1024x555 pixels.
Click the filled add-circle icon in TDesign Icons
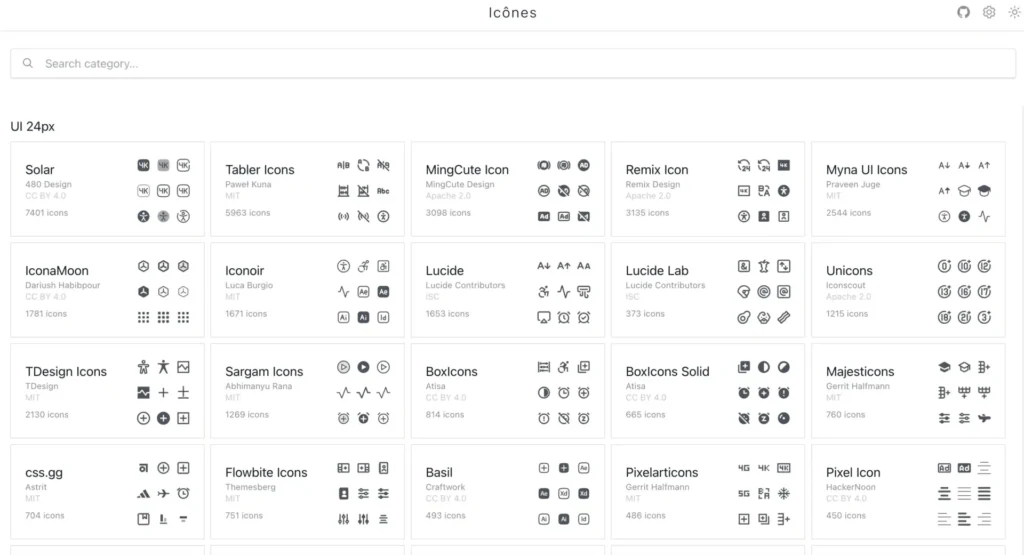tap(163, 418)
